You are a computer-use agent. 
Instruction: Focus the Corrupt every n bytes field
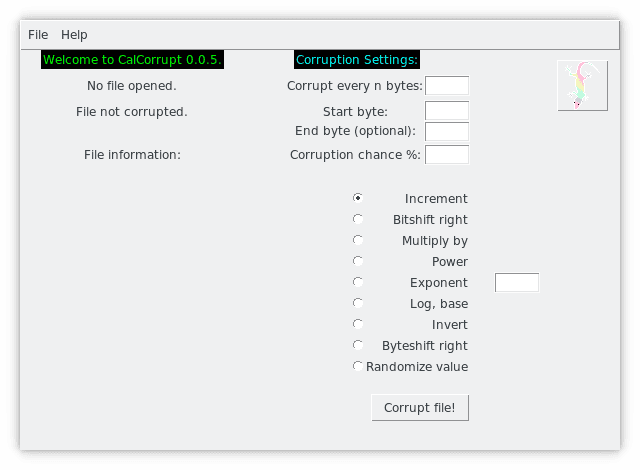click(x=447, y=86)
